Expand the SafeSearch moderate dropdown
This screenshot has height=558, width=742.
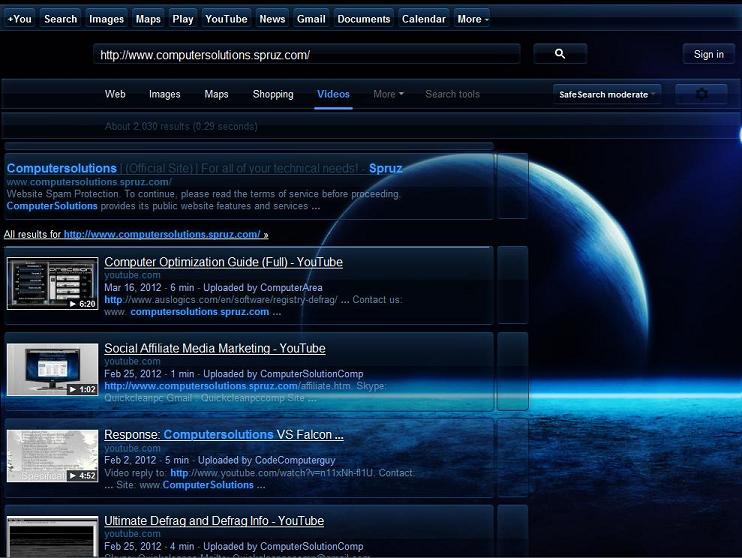[x=607, y=95]
